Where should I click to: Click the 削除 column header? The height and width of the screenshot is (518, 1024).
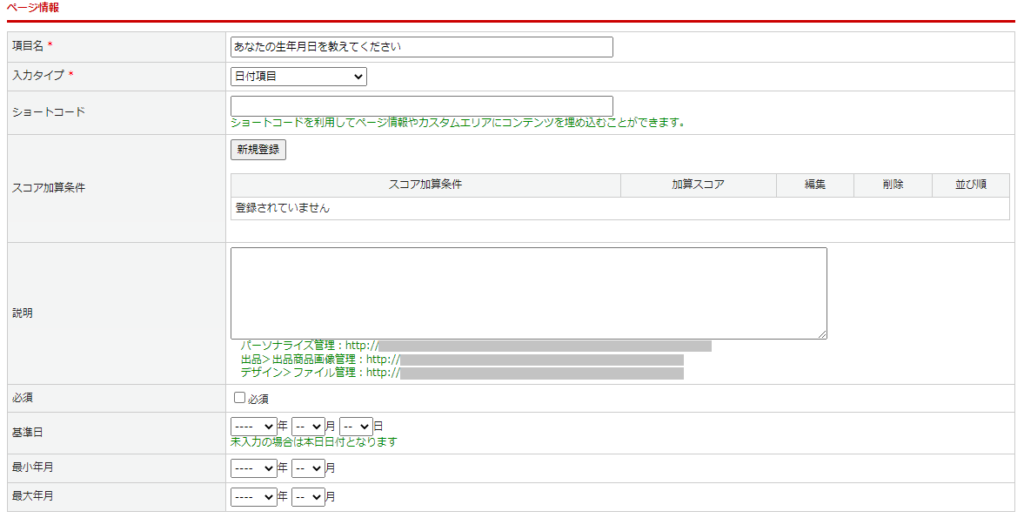click(893, 185)
